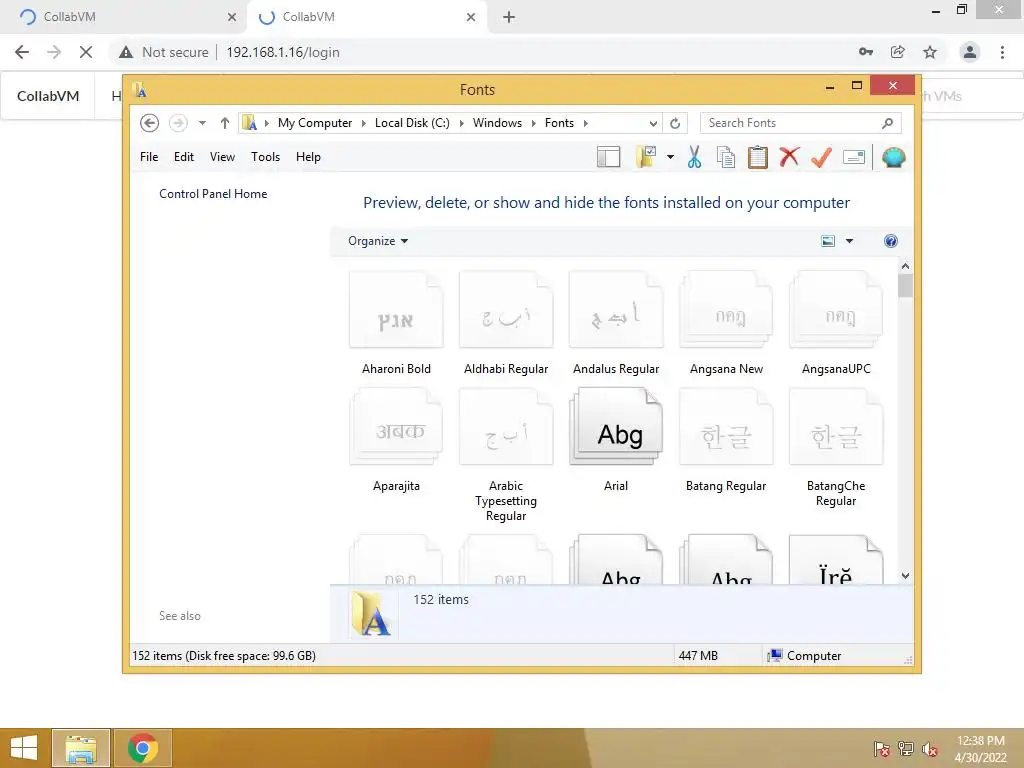
Task: Click the scroll up arrow in font list
Action: tap(905, 266)
